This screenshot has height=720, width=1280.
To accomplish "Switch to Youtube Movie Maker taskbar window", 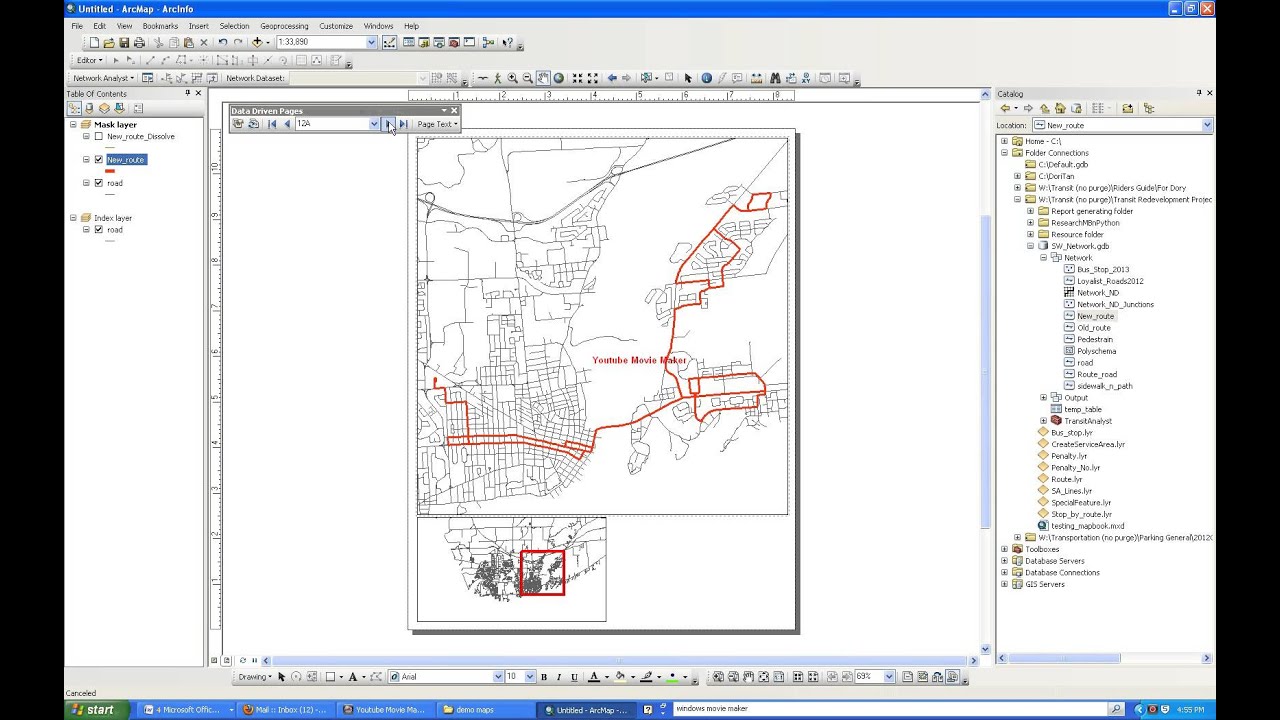I will (384, 710).
